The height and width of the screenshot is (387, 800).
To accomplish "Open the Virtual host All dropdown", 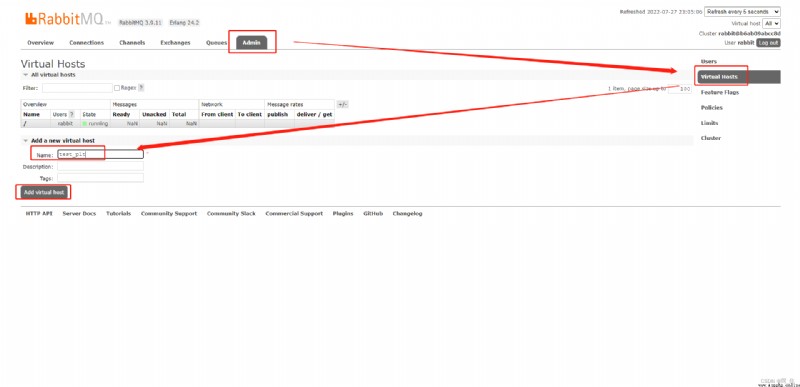I will pyautogui.click(x=771, y=23).
